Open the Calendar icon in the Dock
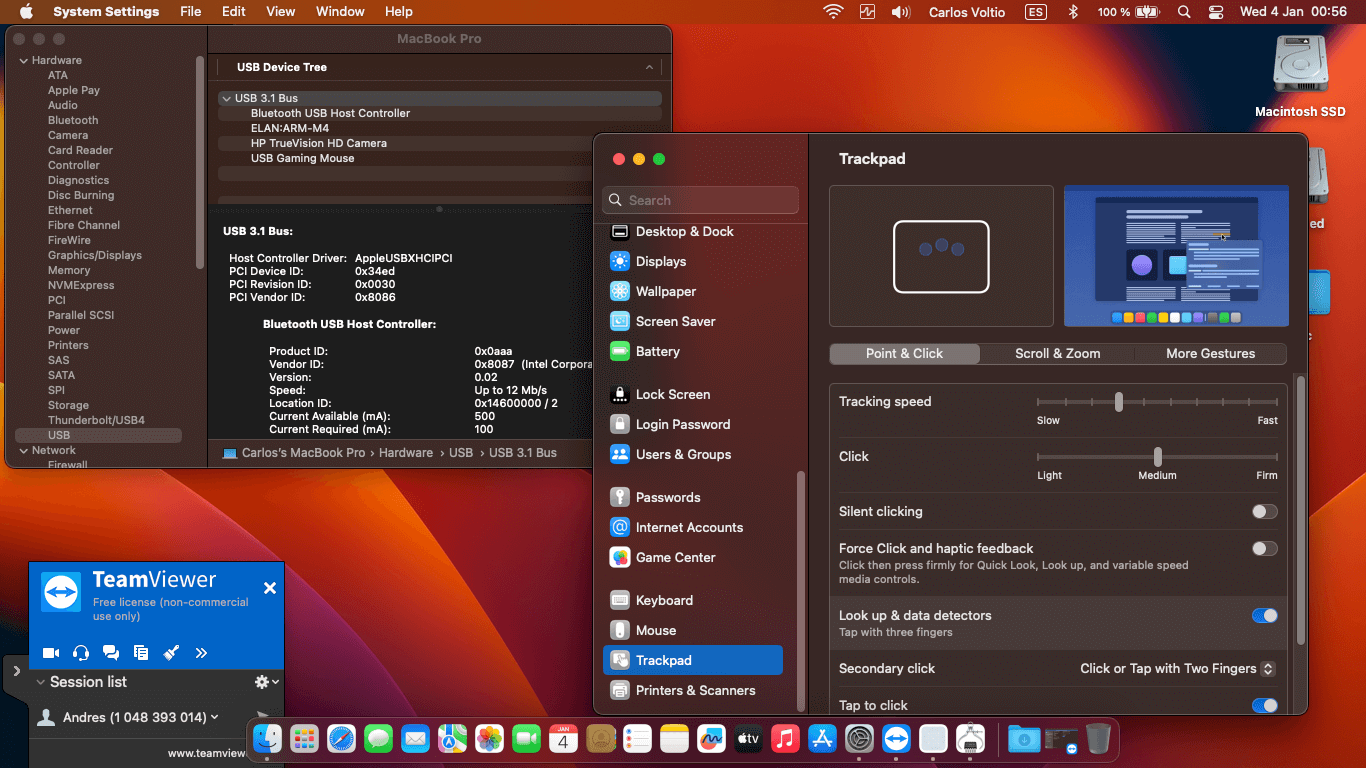This screenshot has width=1366, height=768. [x=563, y=739]
